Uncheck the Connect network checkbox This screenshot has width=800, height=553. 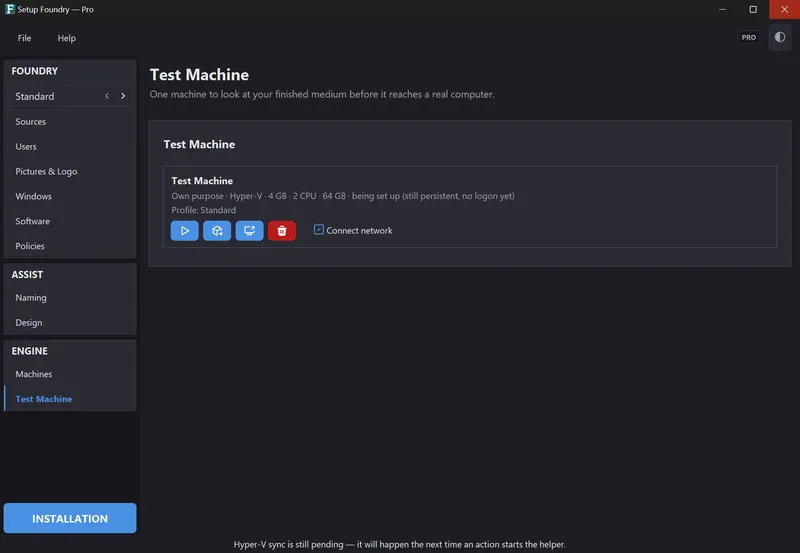pos(318,230)
